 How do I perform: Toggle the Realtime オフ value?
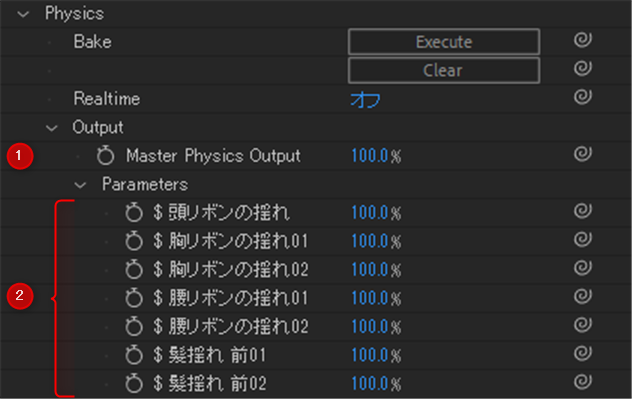click(x=365, y=99)
